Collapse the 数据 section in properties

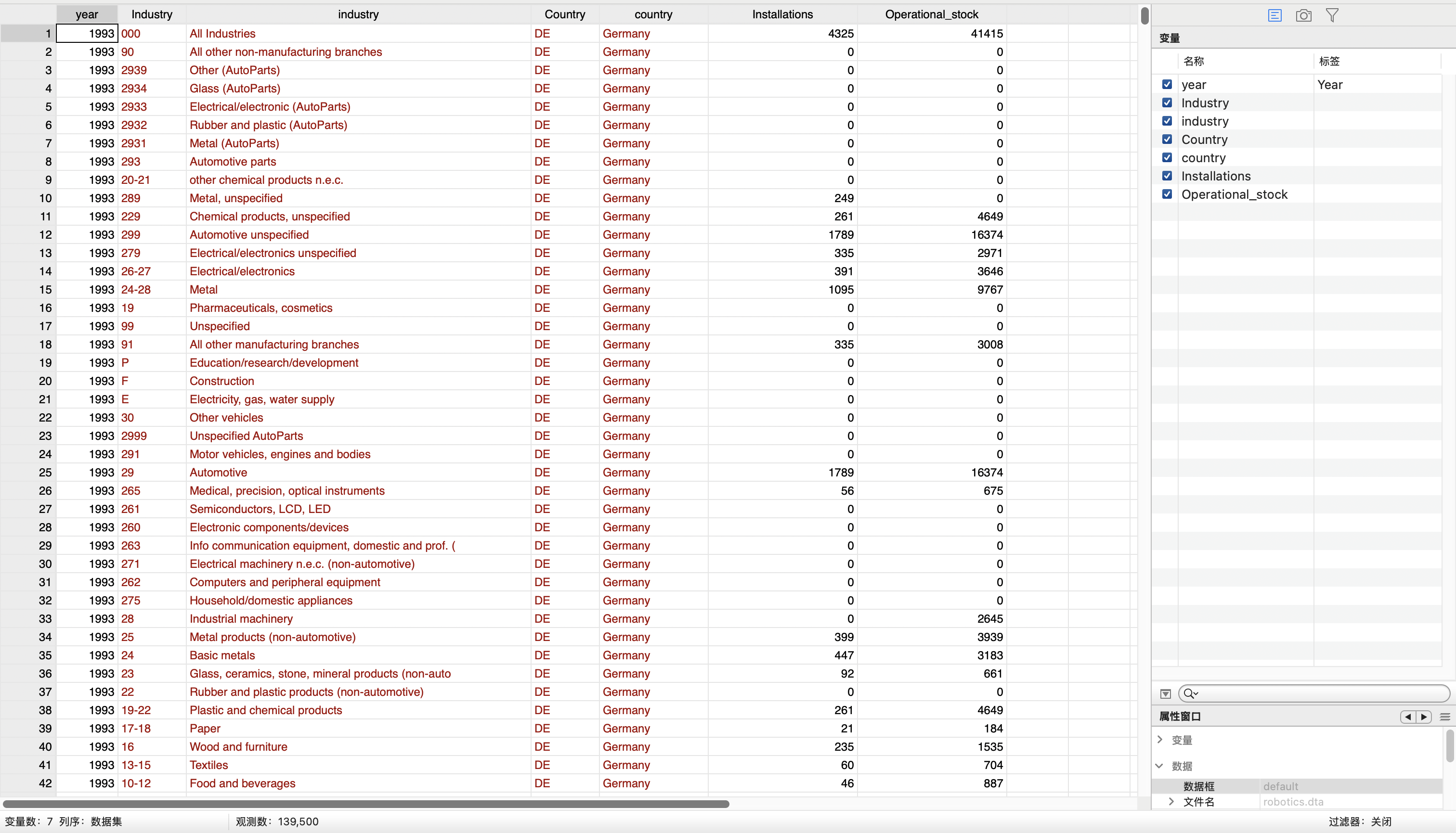coord(1159,766)
